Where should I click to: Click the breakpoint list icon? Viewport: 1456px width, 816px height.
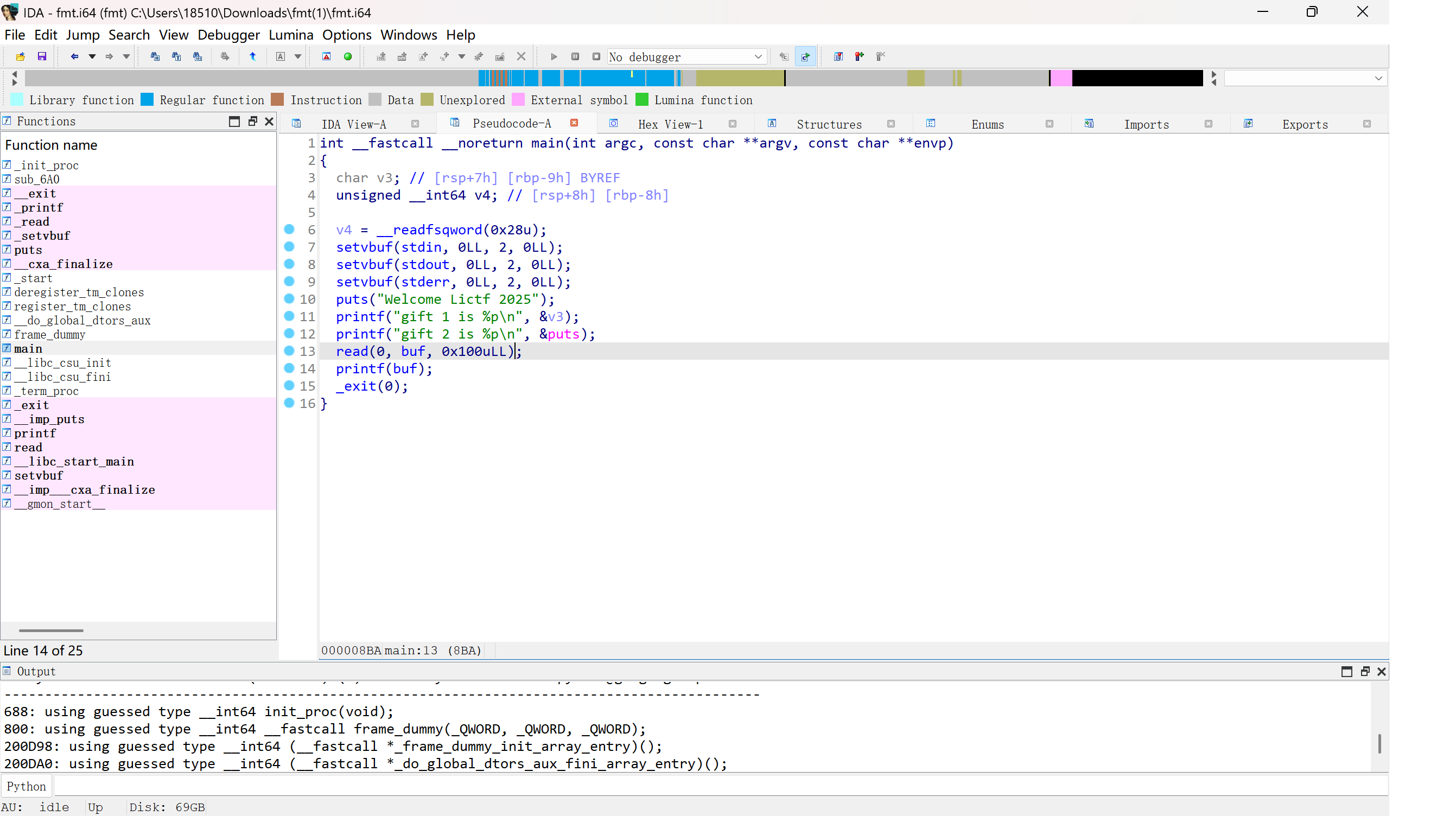838,56
